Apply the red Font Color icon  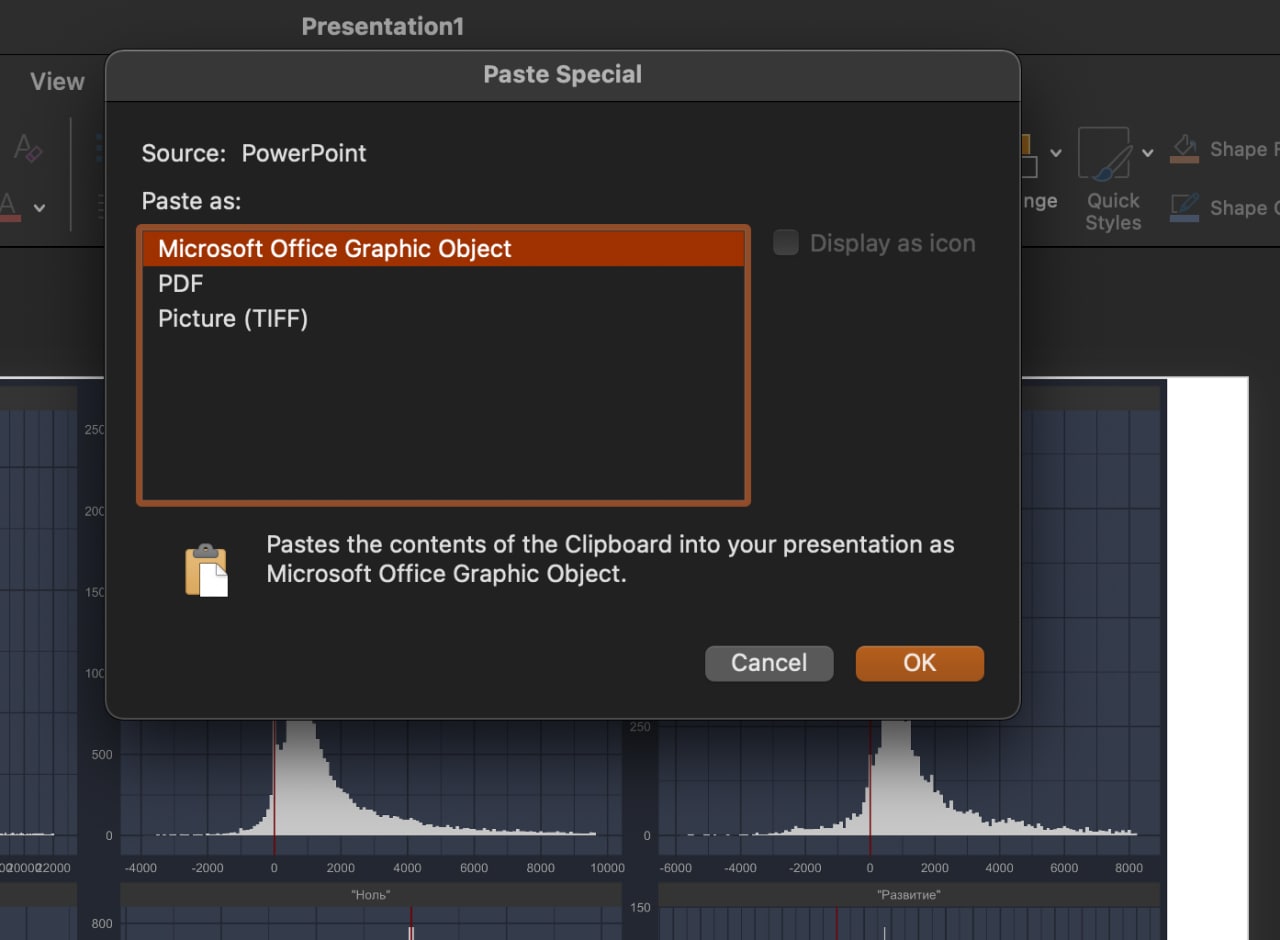[10, 207]
